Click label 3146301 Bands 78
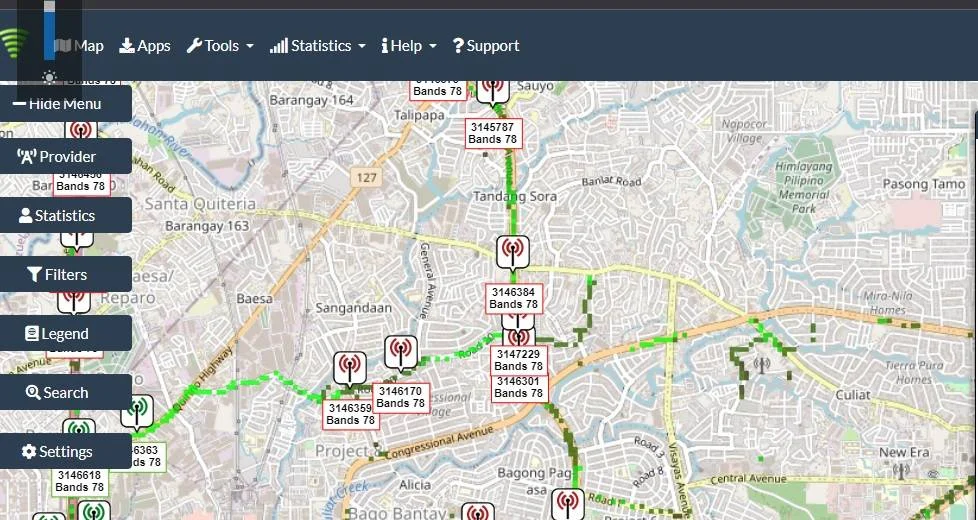This screenshot has height=520, width=978. point(519,387)
